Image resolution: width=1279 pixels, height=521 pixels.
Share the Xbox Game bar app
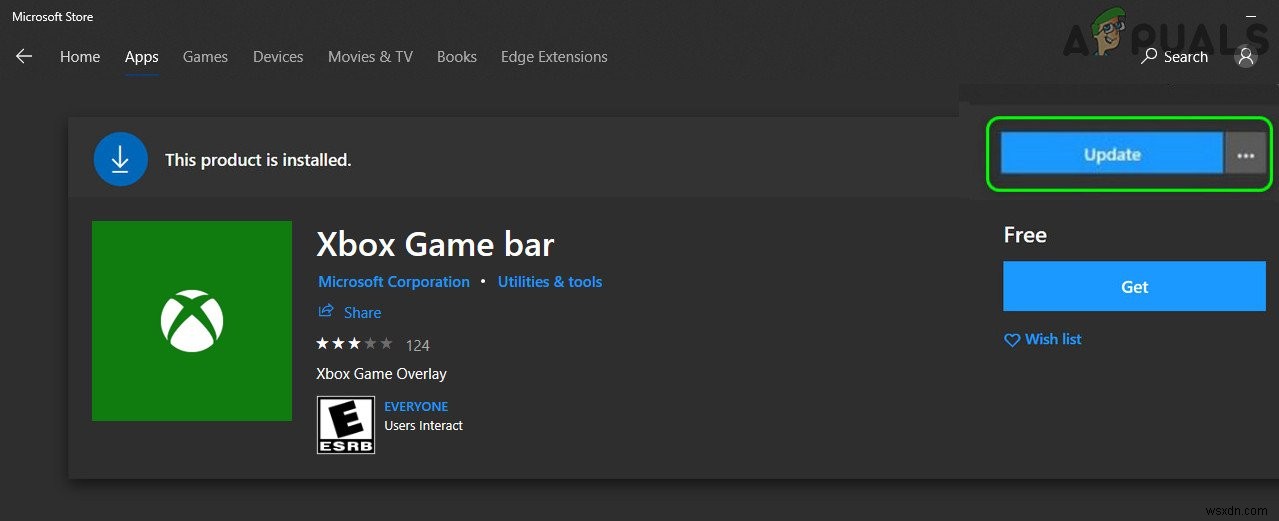coord(350,313)
